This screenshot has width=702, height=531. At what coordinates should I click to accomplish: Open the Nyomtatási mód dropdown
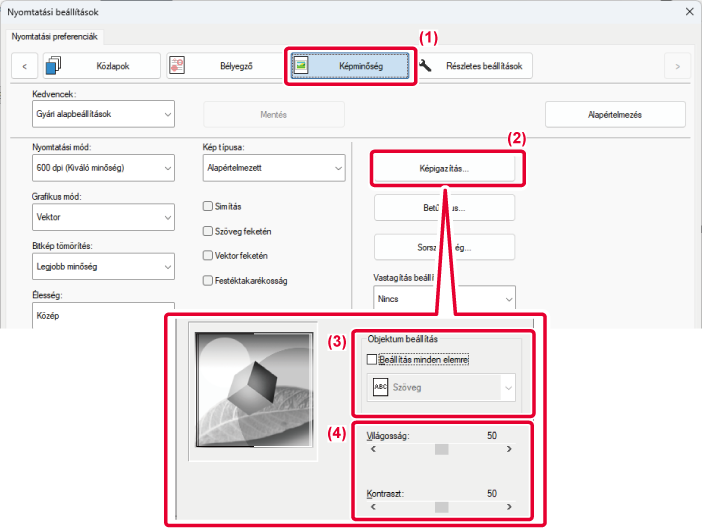click(103, 168)
